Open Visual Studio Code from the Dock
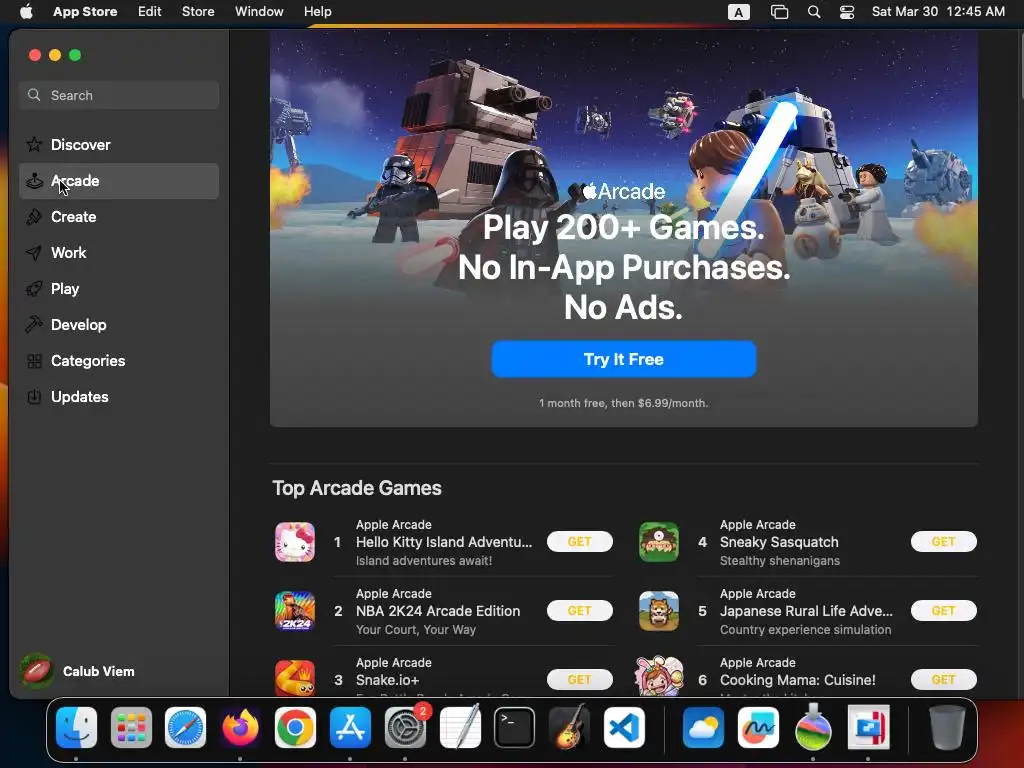 624,728
